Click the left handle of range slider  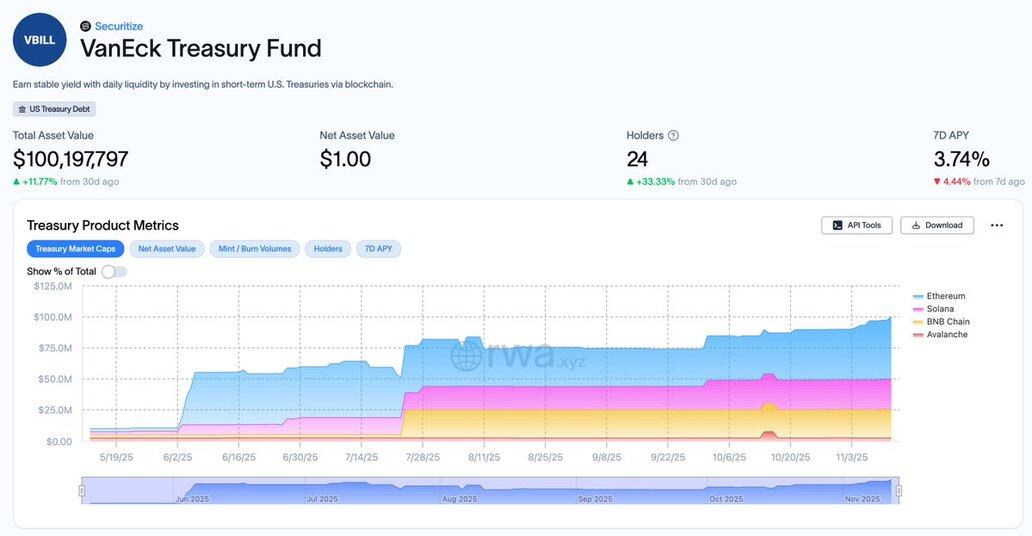click(x=82, y=490)
